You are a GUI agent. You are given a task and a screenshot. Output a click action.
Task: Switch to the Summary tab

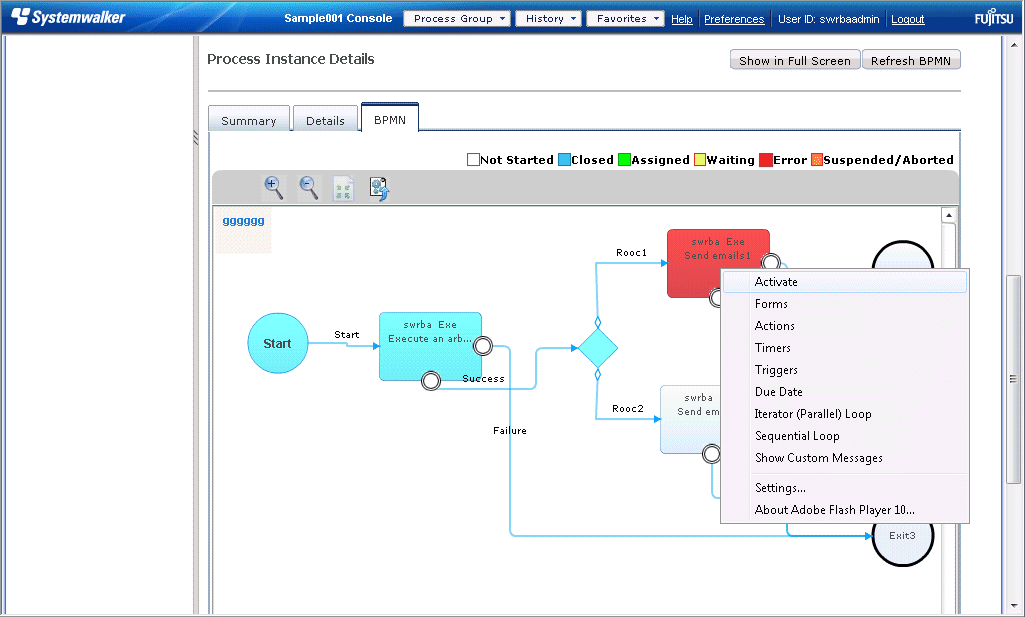[249, 120]
